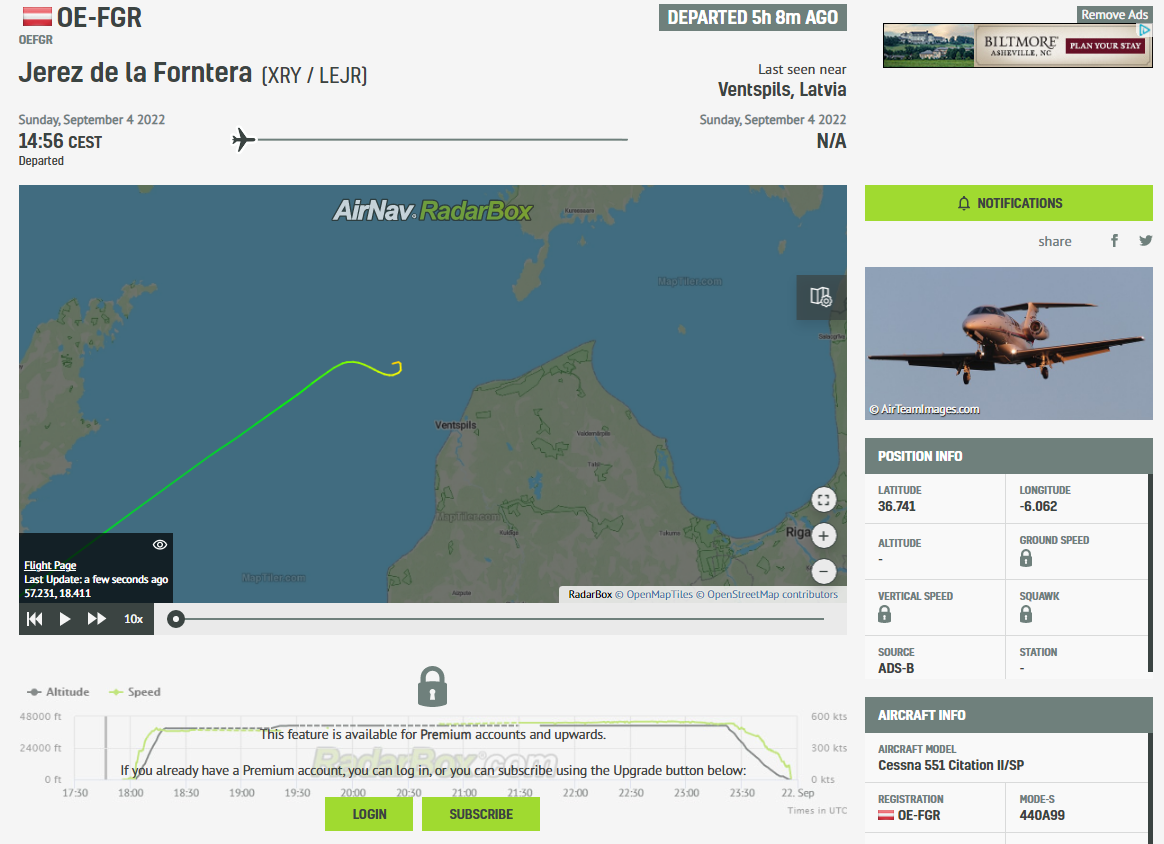Click the POSITION INFO header
This screenshot has height=844, width=1164.
[x=1009, y=457]
